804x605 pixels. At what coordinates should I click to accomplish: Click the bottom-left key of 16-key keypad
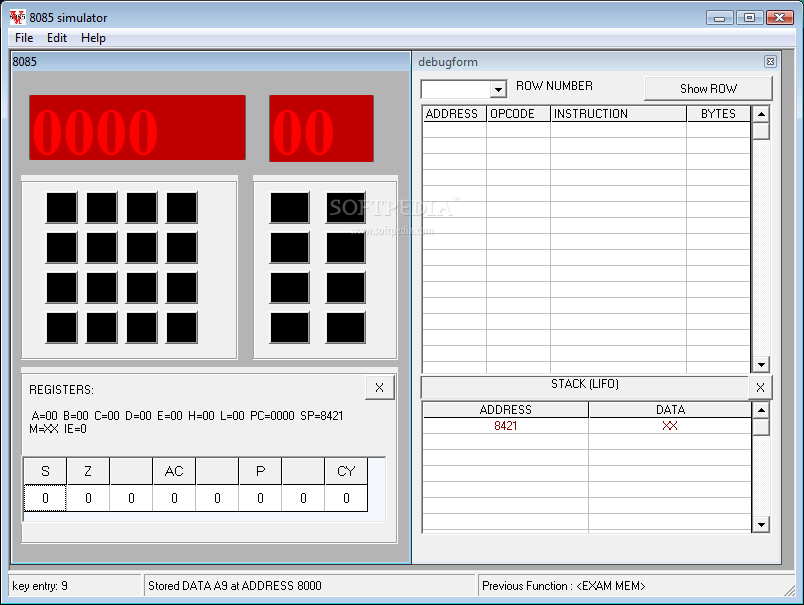coord(62,328)
